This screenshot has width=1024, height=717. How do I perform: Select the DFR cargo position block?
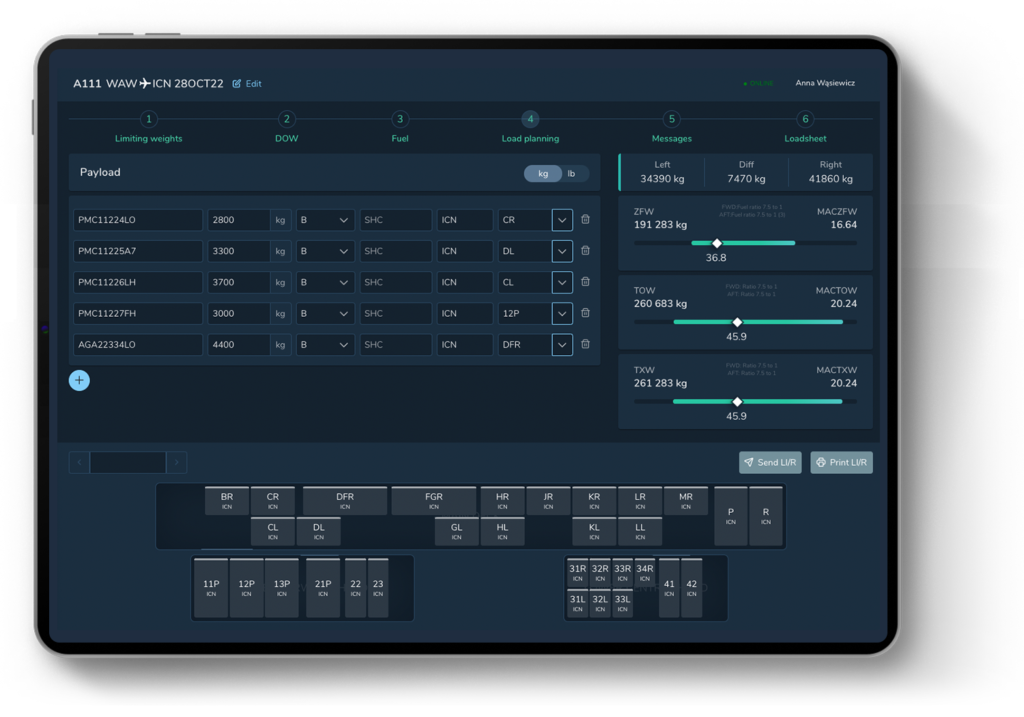tap(345, 500)
